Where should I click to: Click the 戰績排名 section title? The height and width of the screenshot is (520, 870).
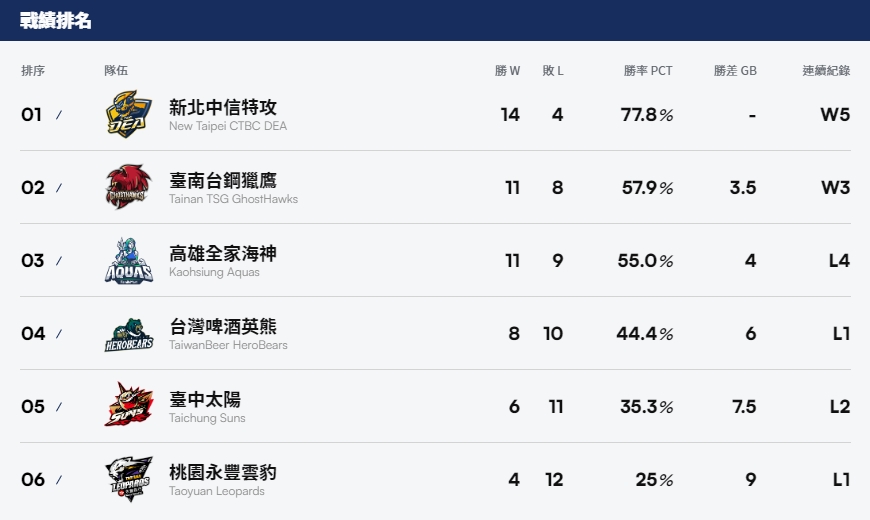pyautogui.click(x=55, y=21)
